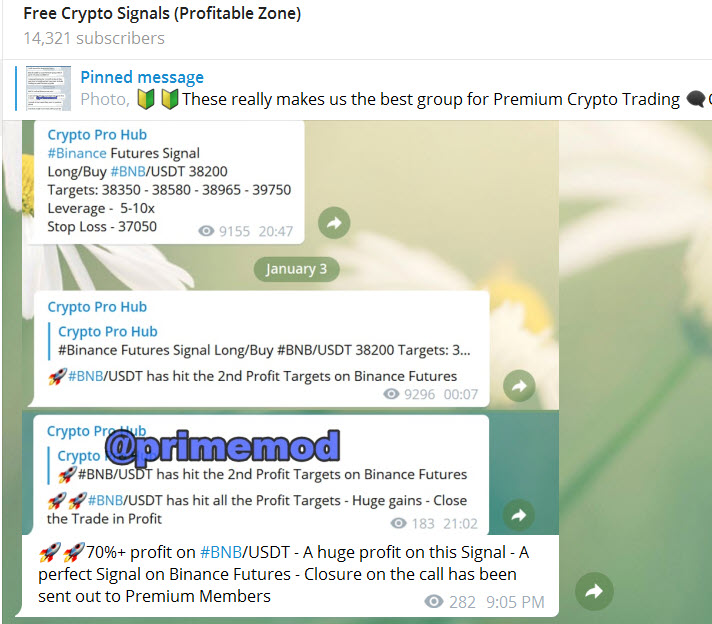Click the 14,321 subscribers label
The width and height of the screenshot is (712, 624).
(94, 38)
